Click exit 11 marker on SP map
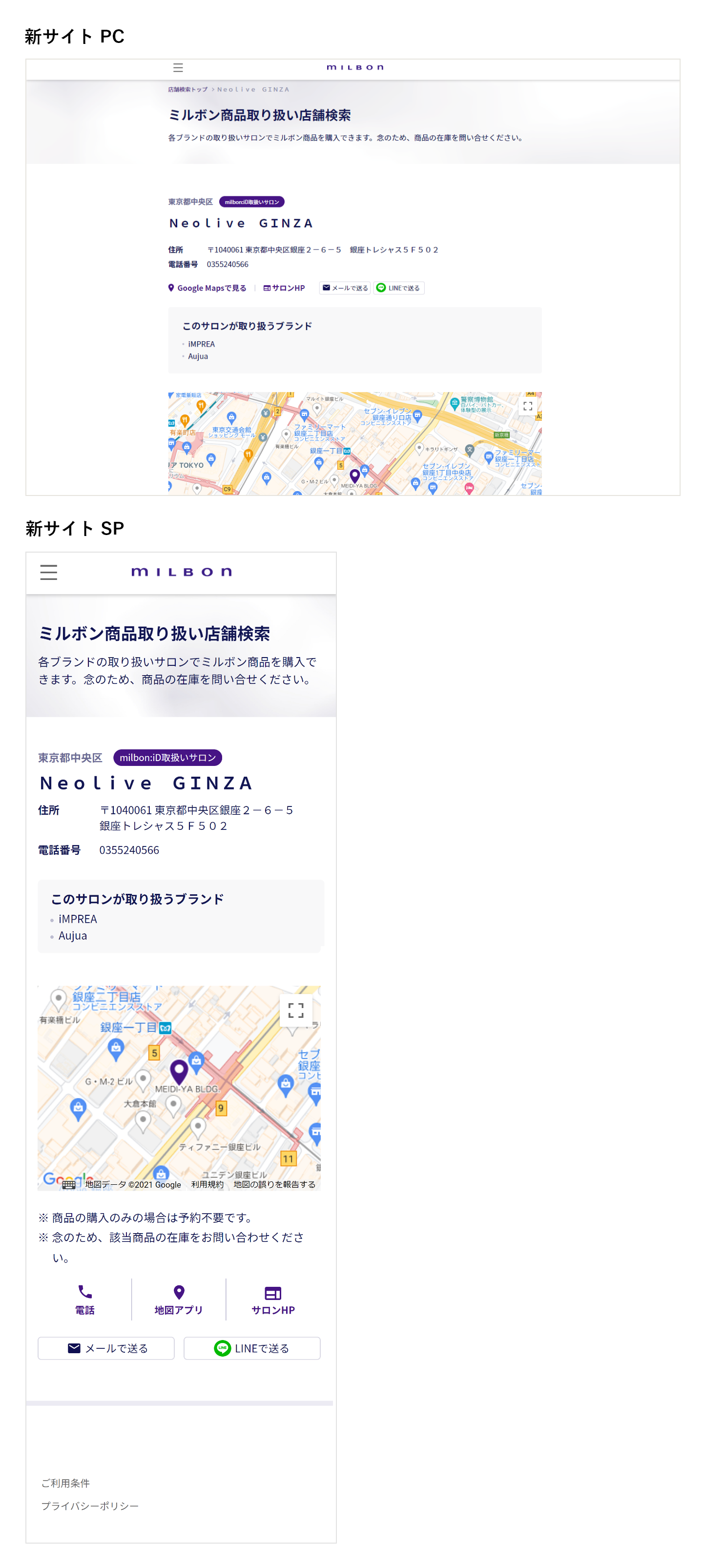Viewport: 705px width, 1568px height. pos(288,1158)
